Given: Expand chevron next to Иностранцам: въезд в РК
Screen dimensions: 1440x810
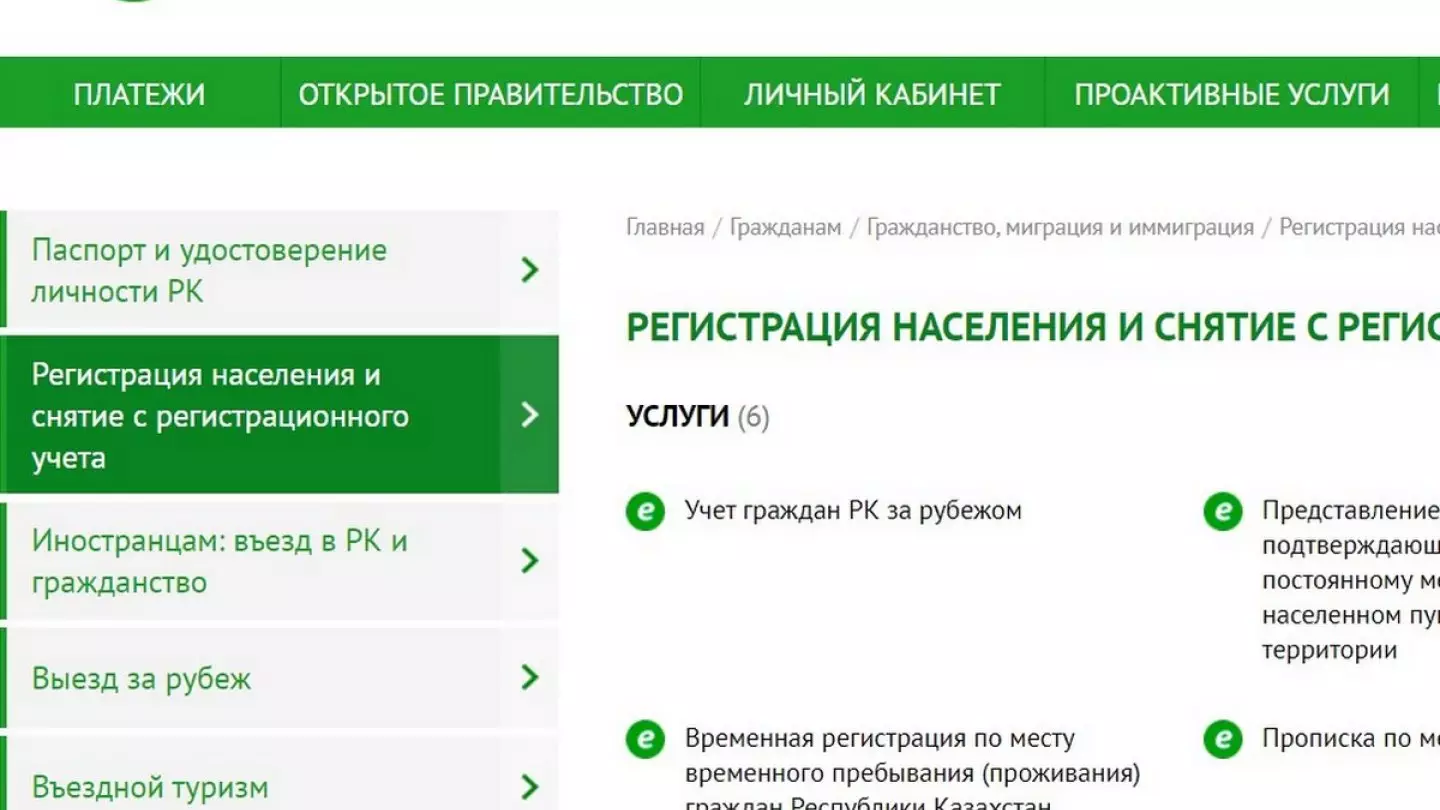Looking at the screenshot, I should (530, 560).
